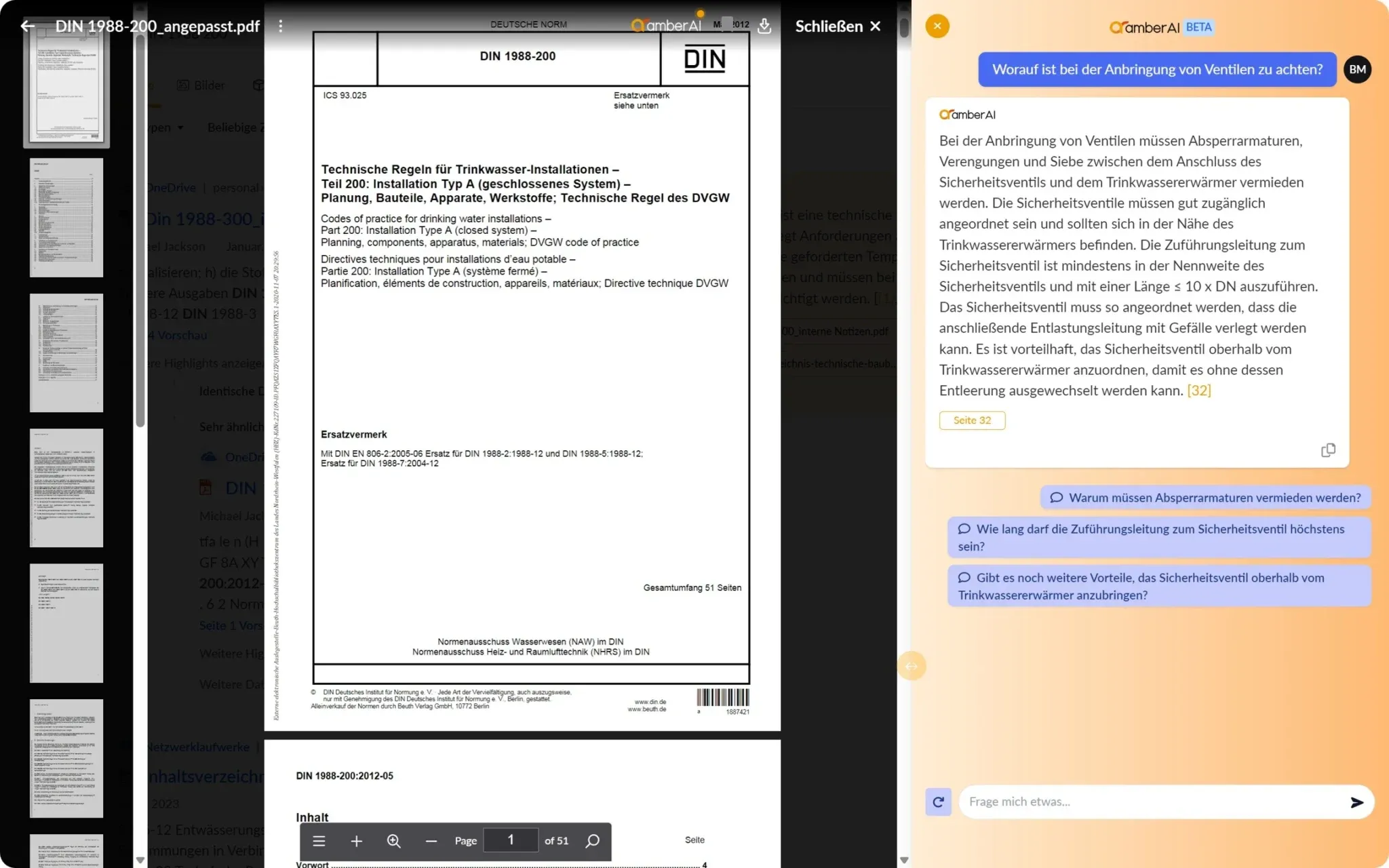Click the zoom in plus icon in PDF toolbar
The width and height of the screenshot is (1389, 868).
click(x=356, y=841)
